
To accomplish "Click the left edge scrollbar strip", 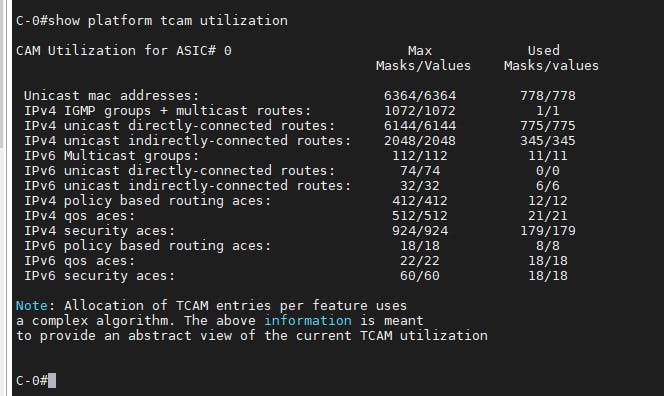I will [3, 198].
